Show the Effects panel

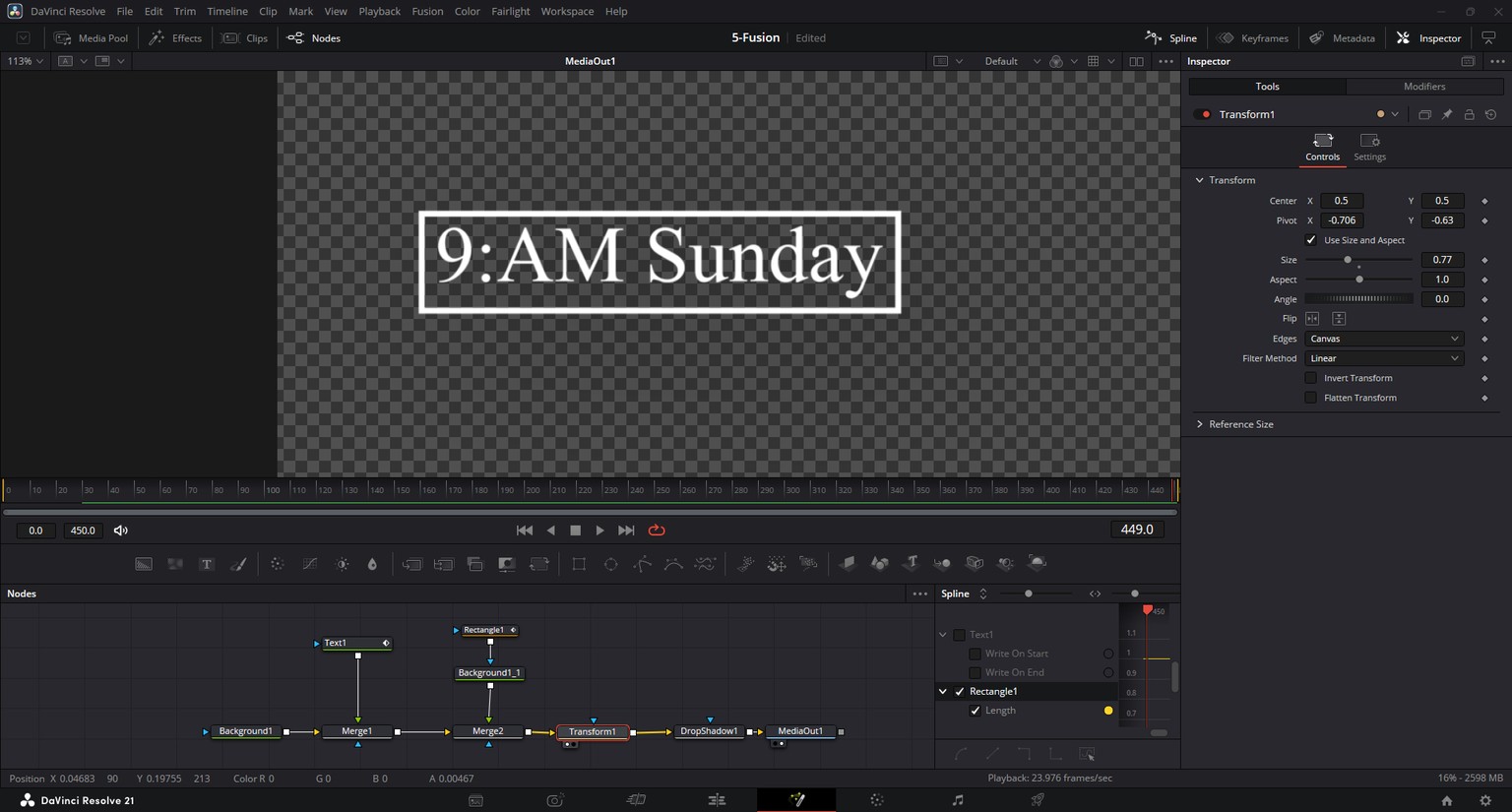click(x=175, y=38)
